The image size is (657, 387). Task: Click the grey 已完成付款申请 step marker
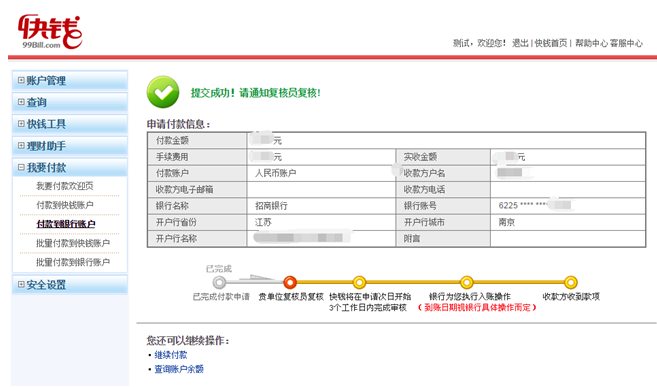(x=219, y=283)
